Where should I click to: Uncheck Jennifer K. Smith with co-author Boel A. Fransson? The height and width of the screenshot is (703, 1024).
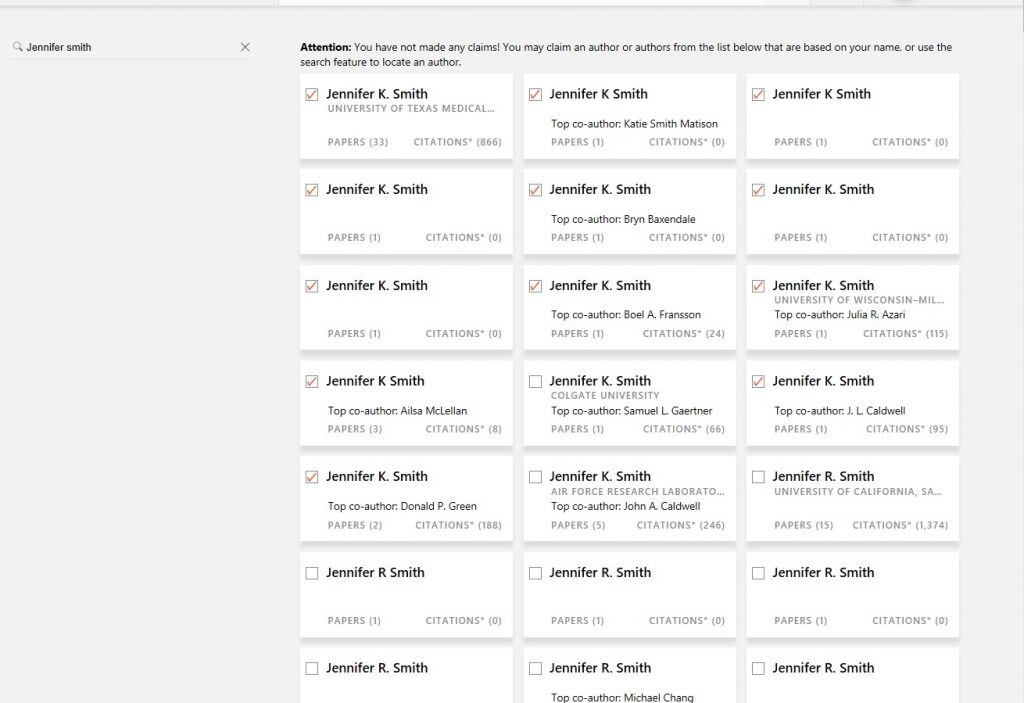(x=535, y=286)
